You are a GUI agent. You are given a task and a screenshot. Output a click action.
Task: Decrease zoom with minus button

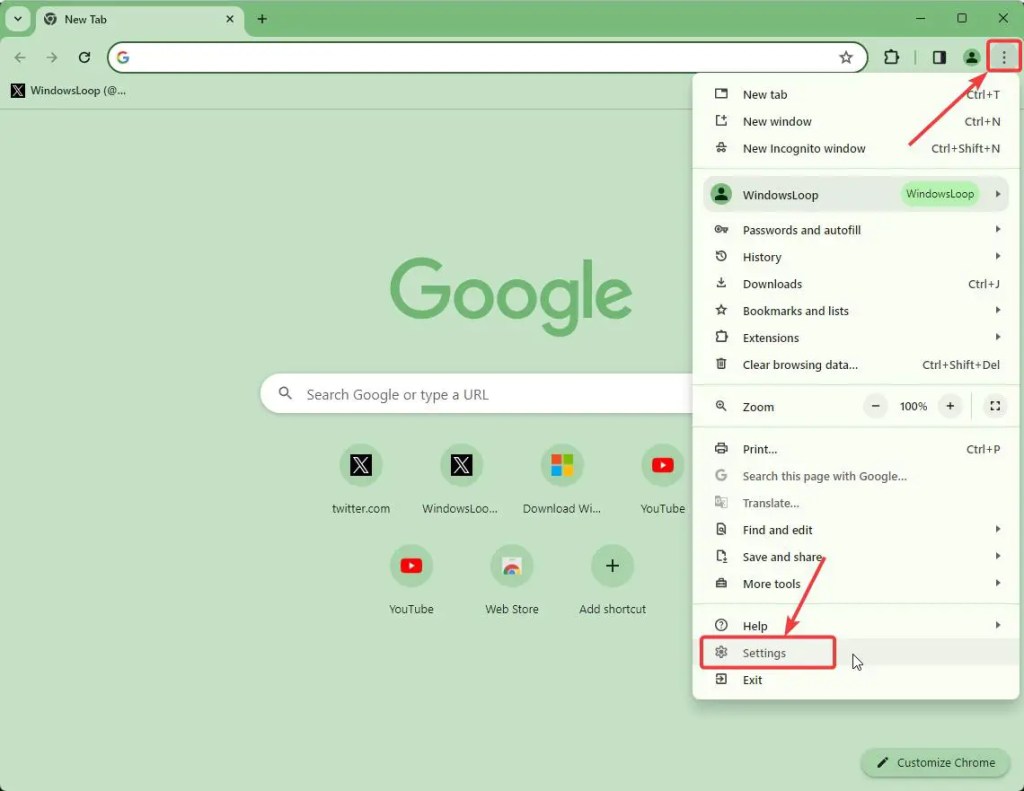[875, 406]
